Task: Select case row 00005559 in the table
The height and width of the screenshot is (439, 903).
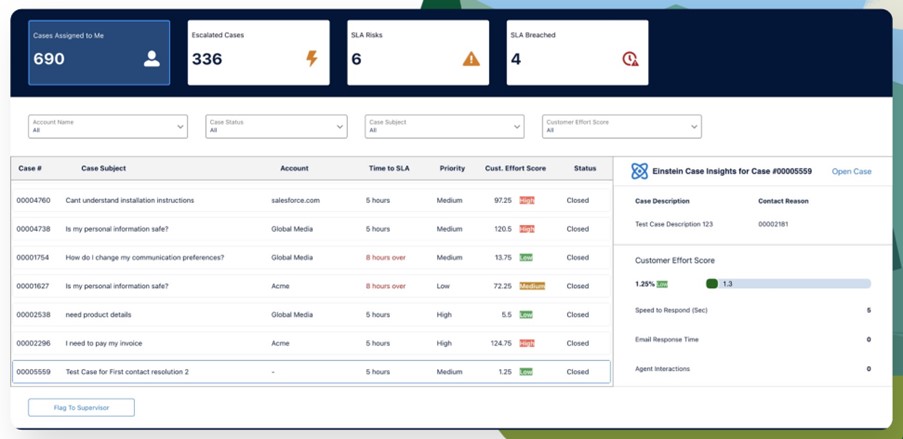Action: click(x=310, y=372)
